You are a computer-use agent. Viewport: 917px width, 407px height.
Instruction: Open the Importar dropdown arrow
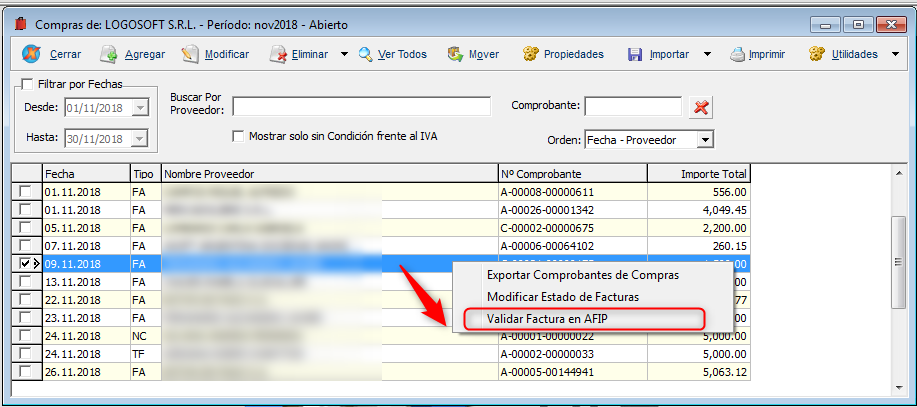[x=706, y=54]
